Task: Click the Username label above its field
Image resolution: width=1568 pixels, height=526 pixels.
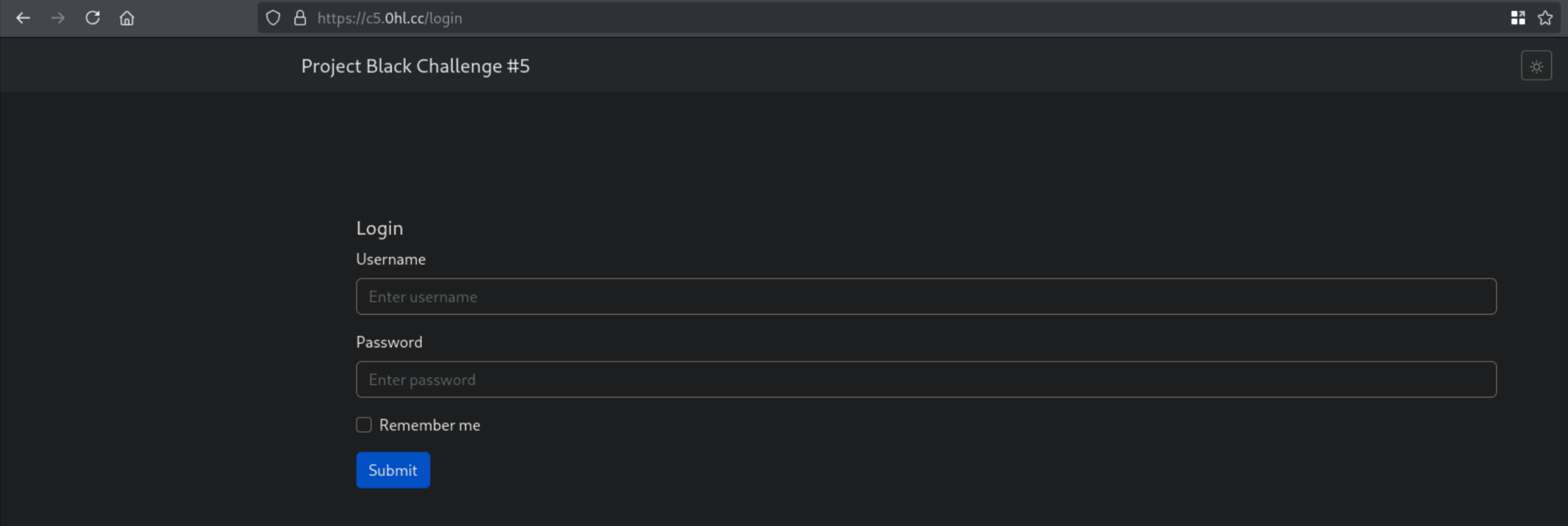Action: (391, 259)
